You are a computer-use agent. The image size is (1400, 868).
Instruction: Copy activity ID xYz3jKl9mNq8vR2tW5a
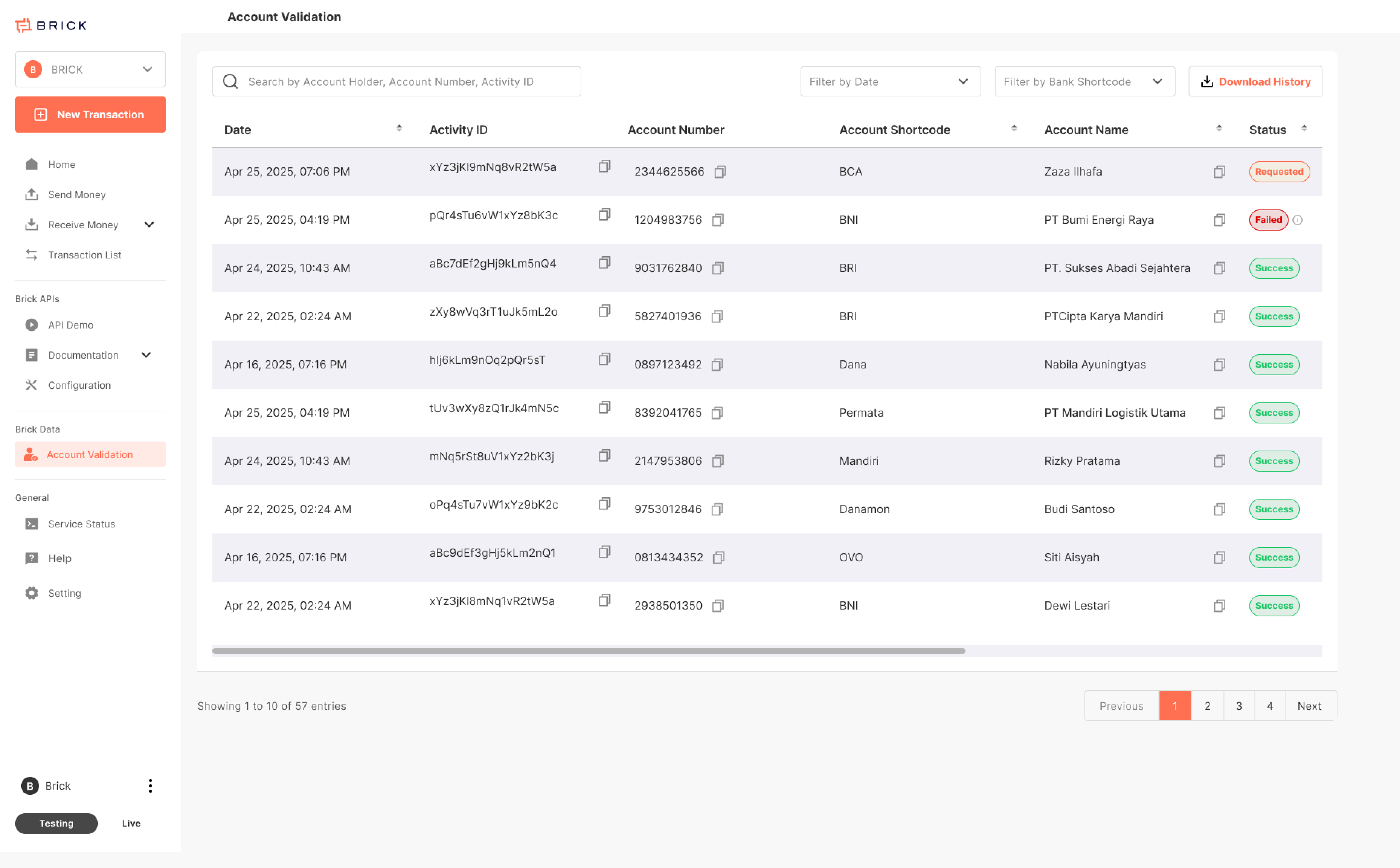click(x=604, y=167)
